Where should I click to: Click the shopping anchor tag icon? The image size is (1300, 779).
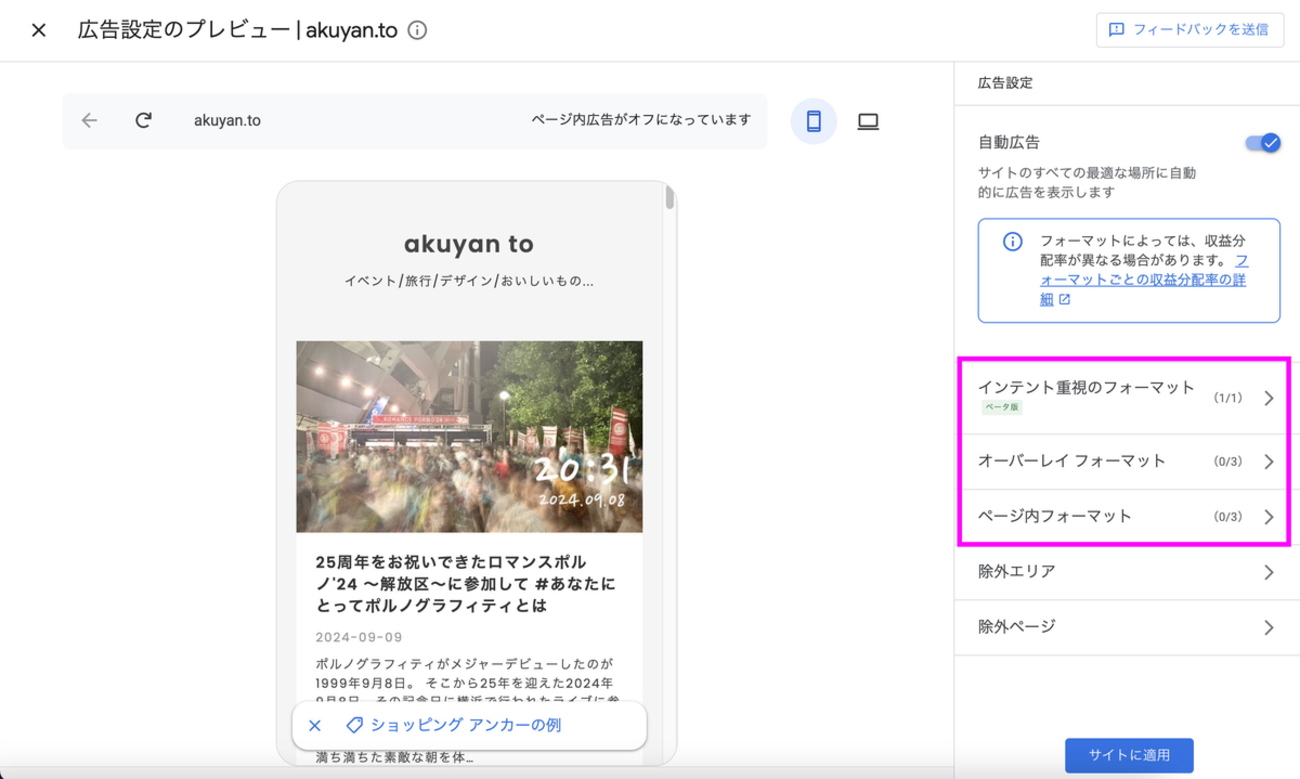point(353,725)
